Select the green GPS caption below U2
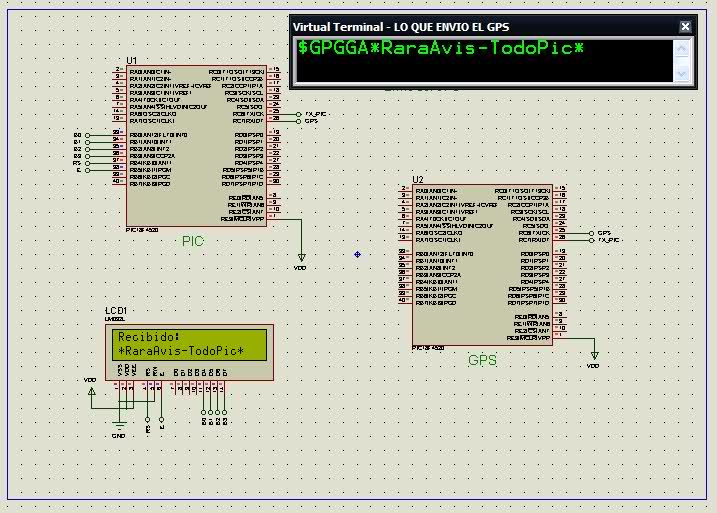Screen dimensions: 717x513 [482, 360]
